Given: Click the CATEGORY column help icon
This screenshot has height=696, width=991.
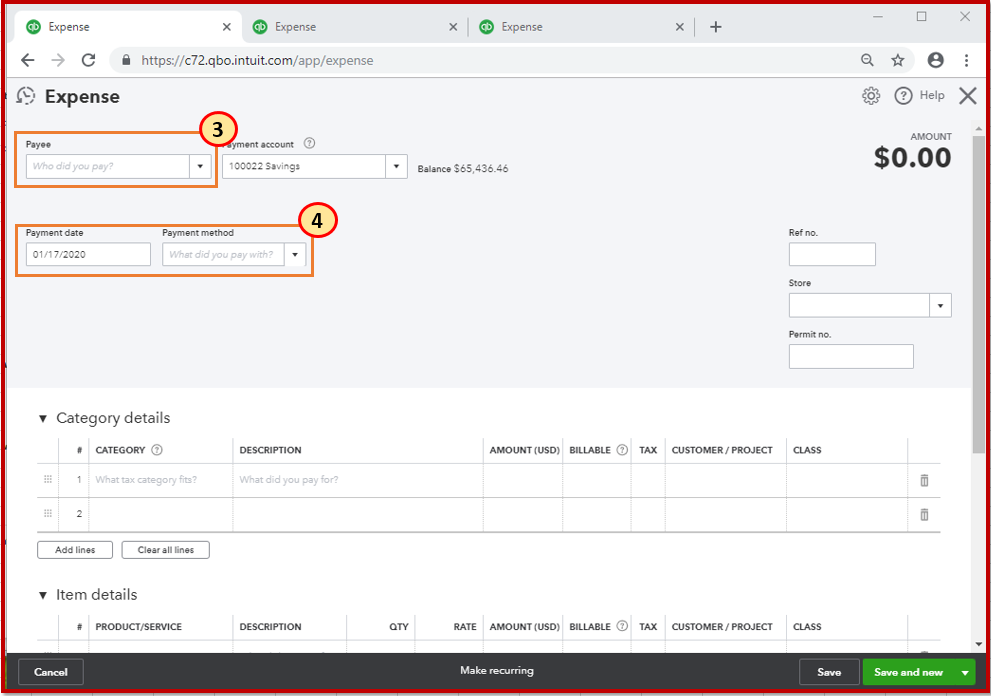Looking at the screenshot, I should point(157,449).
